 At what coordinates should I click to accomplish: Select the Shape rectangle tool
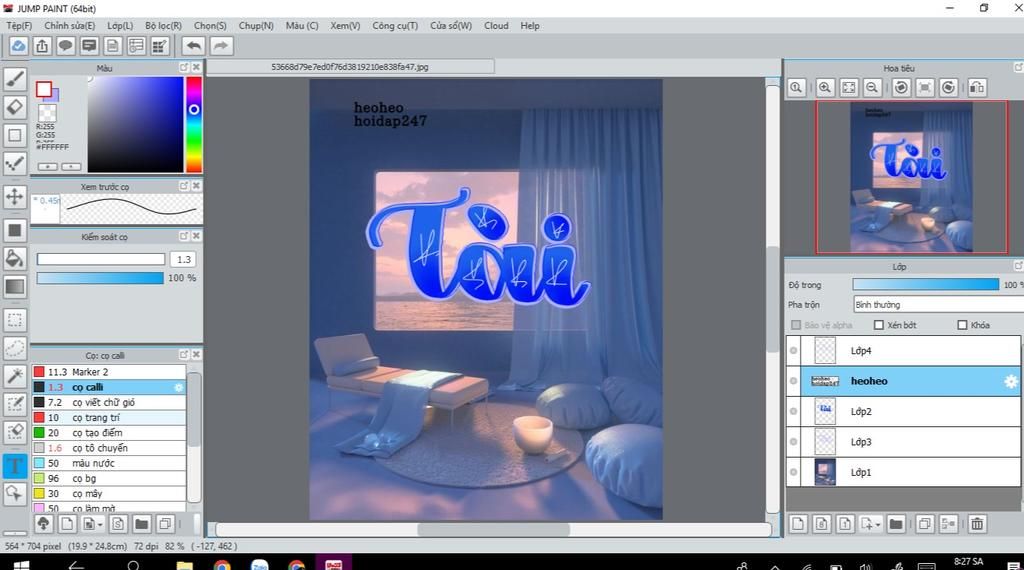(x=15, y=135)
